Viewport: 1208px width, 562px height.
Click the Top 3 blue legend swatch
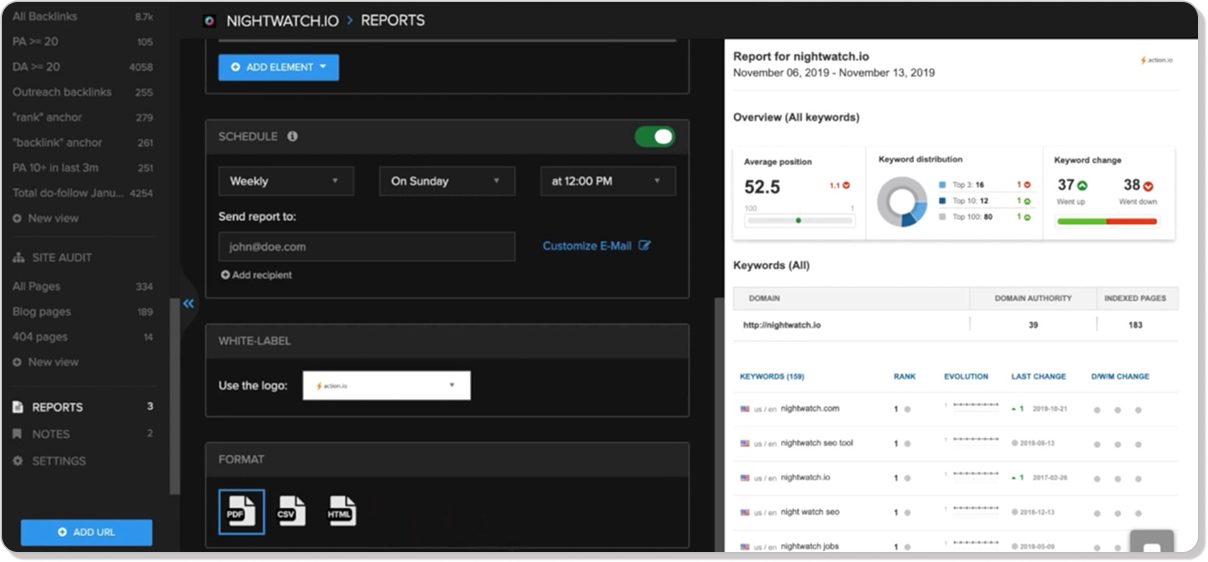click(x=943, y=185)
